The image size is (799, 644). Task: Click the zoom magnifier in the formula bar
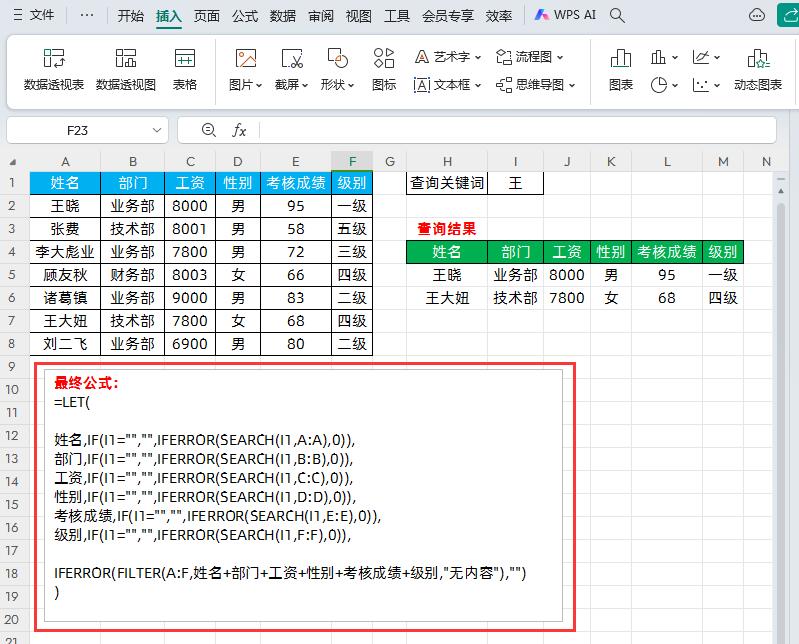coord(208,130)
